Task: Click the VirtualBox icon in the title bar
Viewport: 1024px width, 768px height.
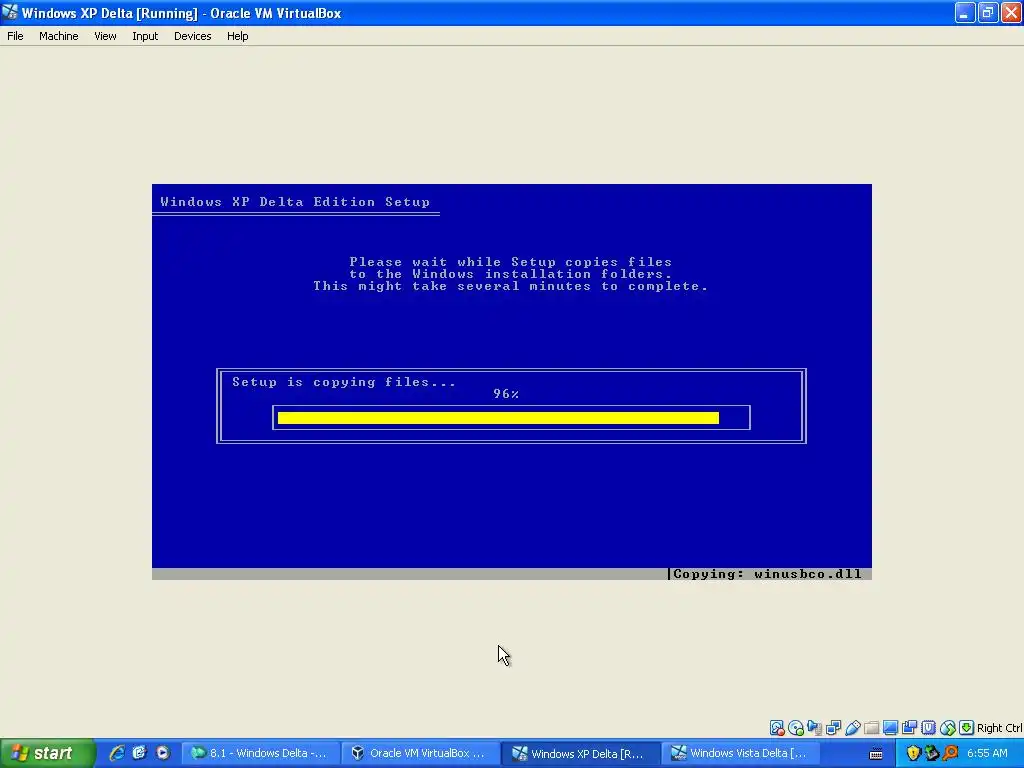Action: pos(10,12)
